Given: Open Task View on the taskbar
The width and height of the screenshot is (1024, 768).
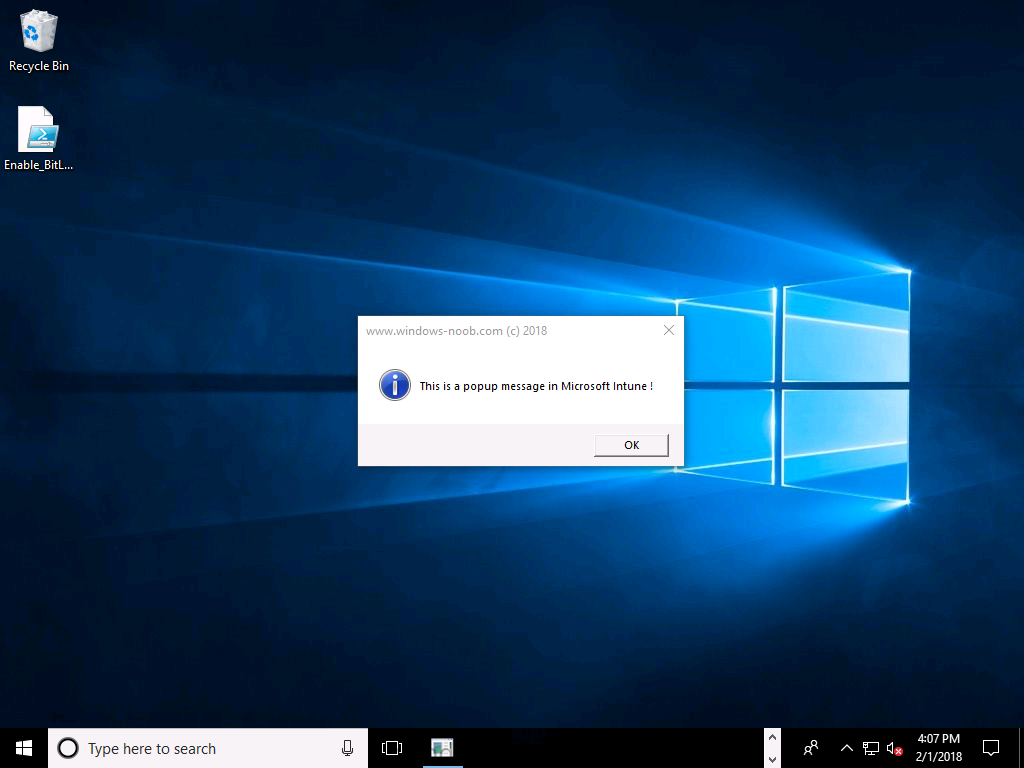Looking at the screenshot, I should pos(392,748).
